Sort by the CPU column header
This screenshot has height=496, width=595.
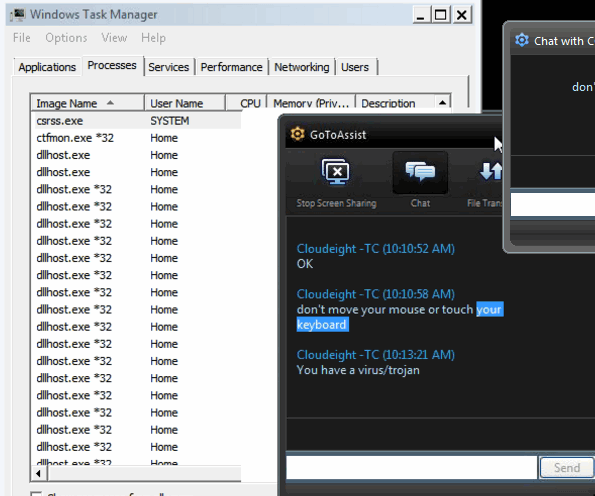246,103
